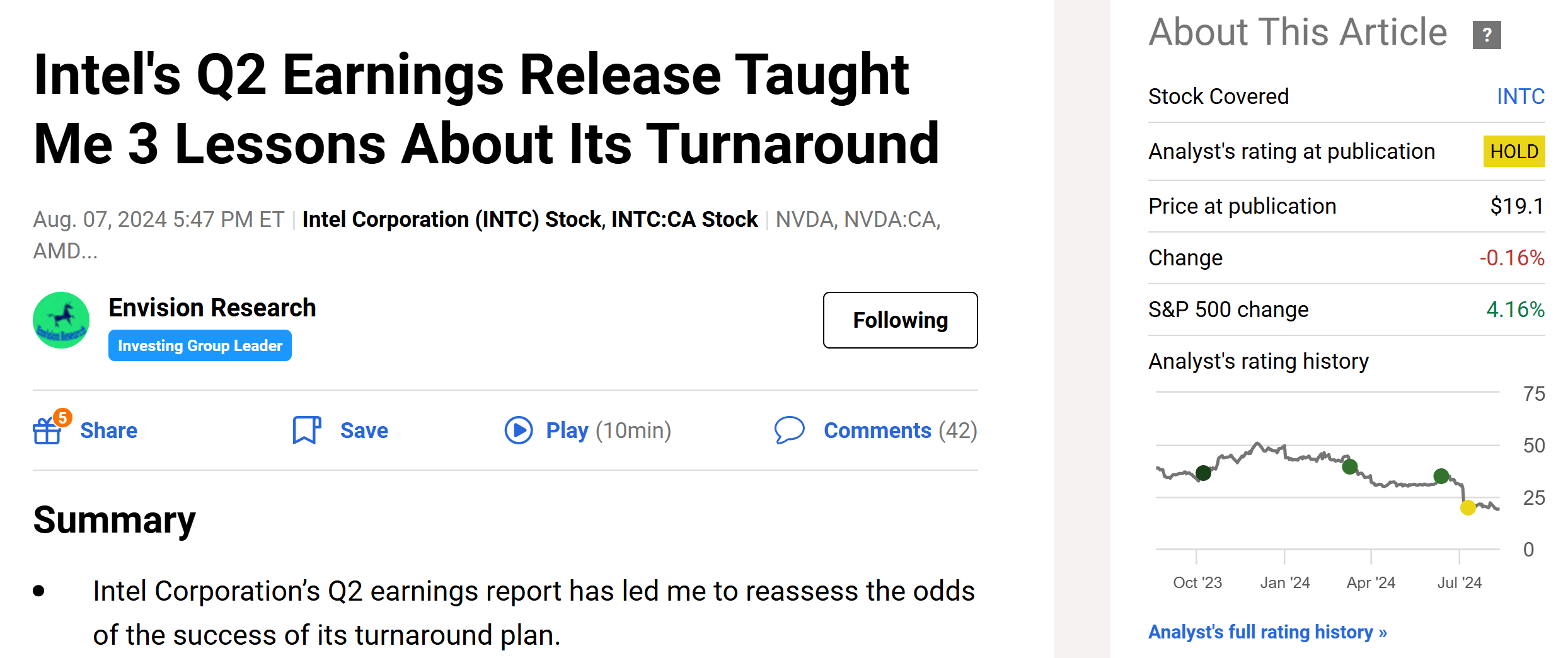Click the comments speech bubble icon
The image size is (1568, 658).
[x=789, y=430]
